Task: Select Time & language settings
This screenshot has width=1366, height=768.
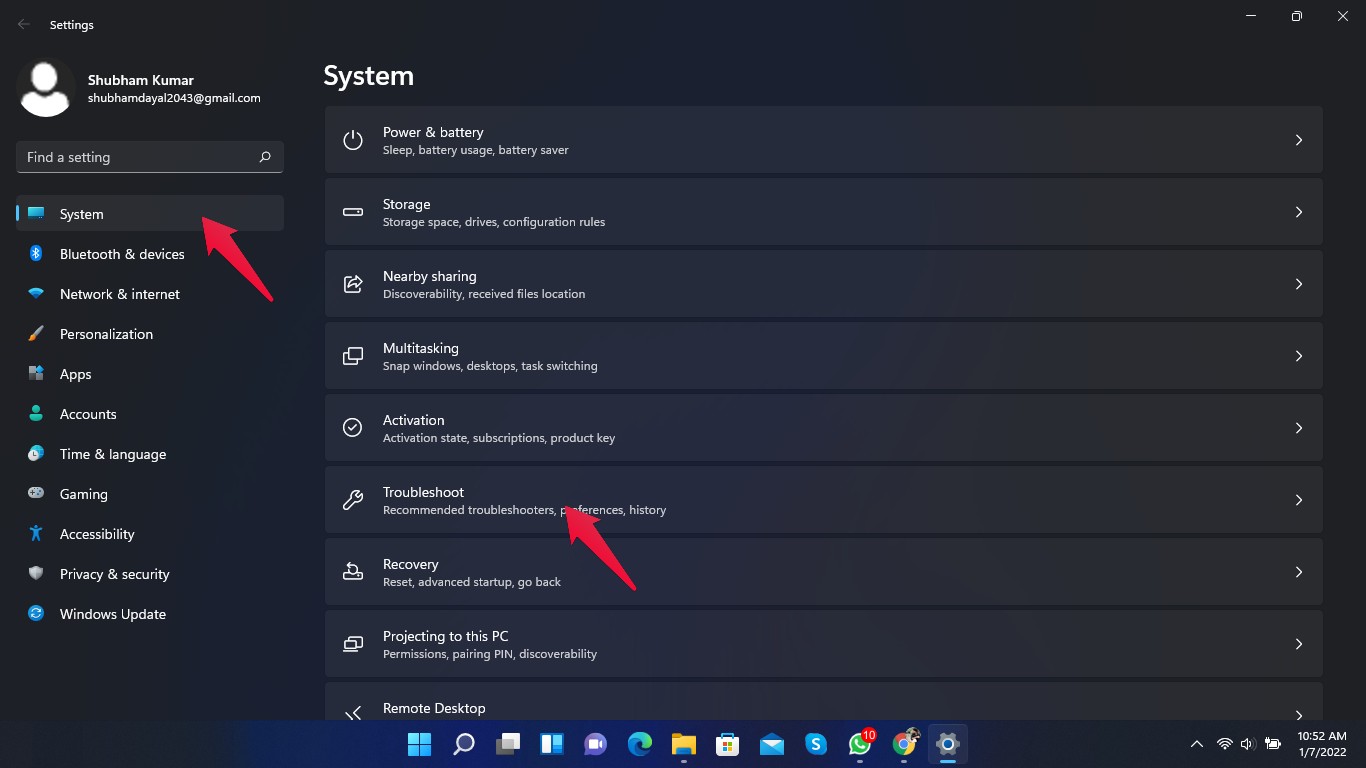Action: pos(112,454)
